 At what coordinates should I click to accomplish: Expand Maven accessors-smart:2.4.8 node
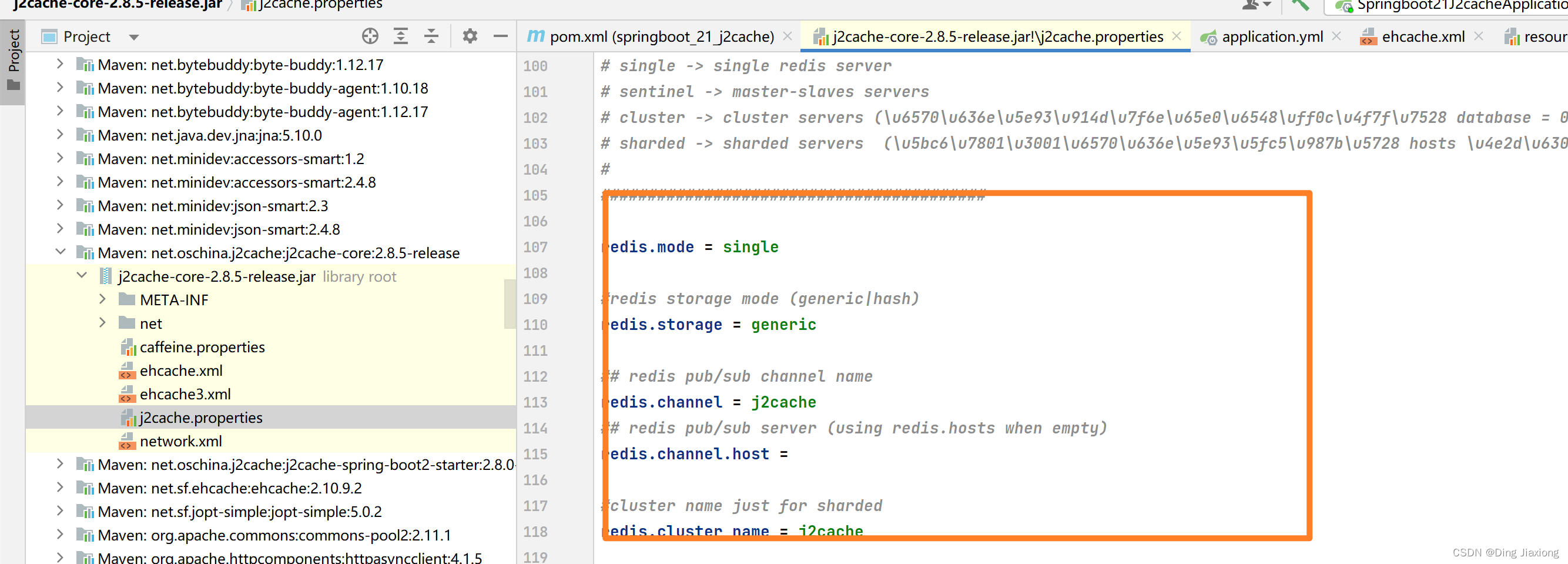pyautogui.click(x=60, y=182)
